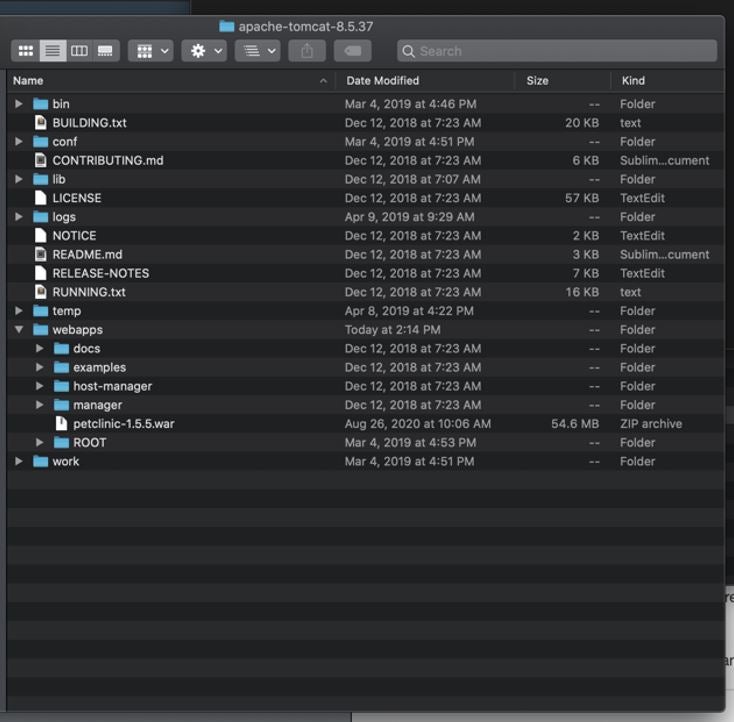Open the gear Action menu
Image resolution: width=734 pixels, height=722 pixels.
point(204,51)
